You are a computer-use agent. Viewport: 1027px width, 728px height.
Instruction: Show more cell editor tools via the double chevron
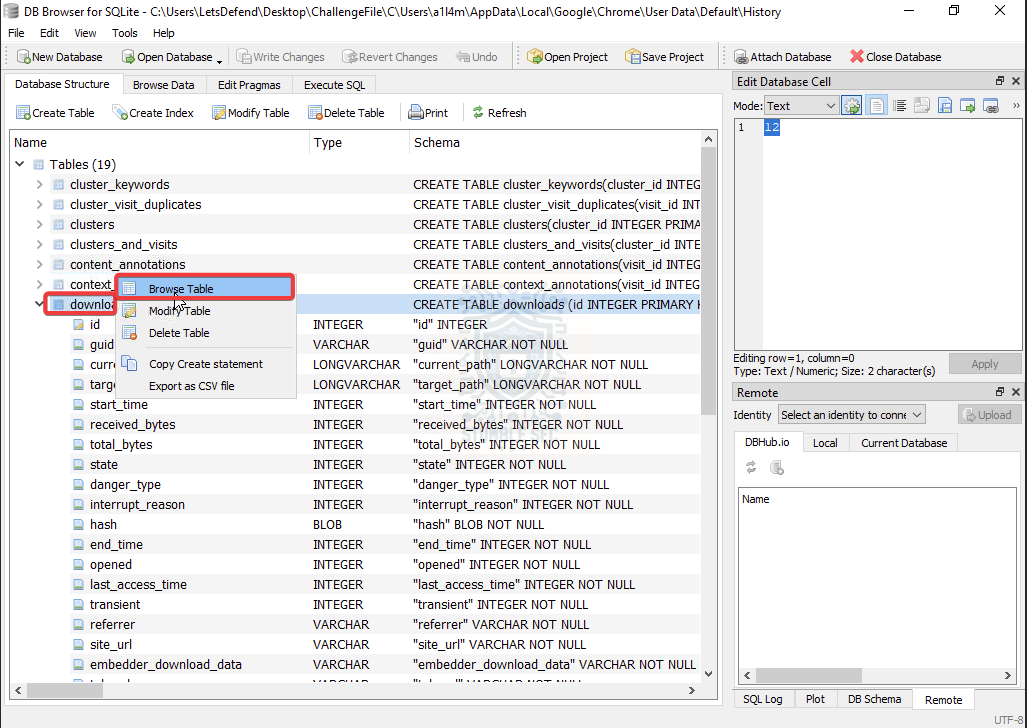click(1016, 105)
